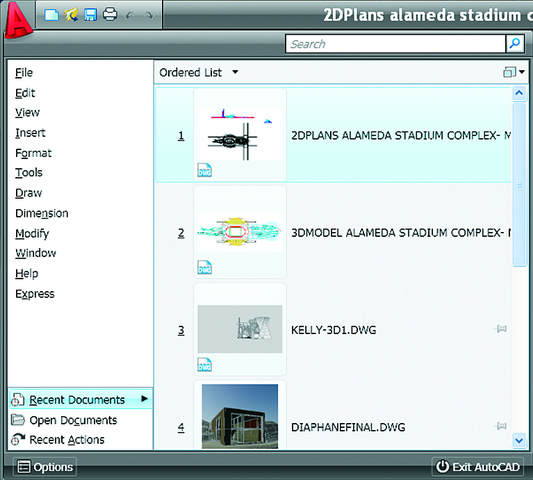Image resolution: width=533 pixels, height=480 pixels.
Task: Pin DIAPHANEFINAL.DWG to the list
Action: click(x=500, y=426)
